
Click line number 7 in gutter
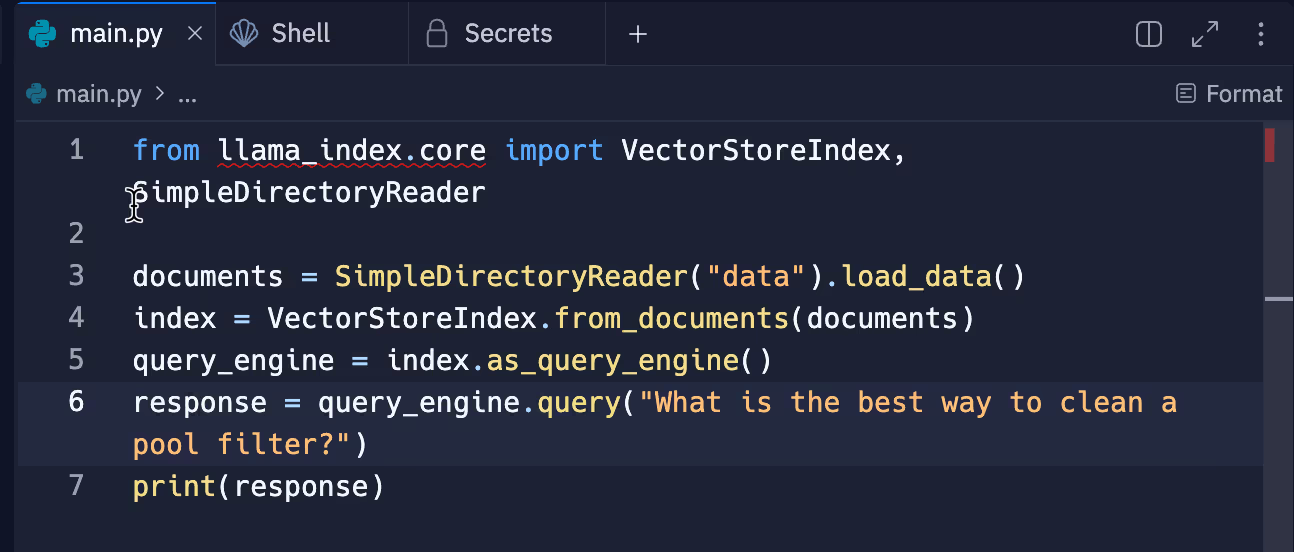point(76,486)
